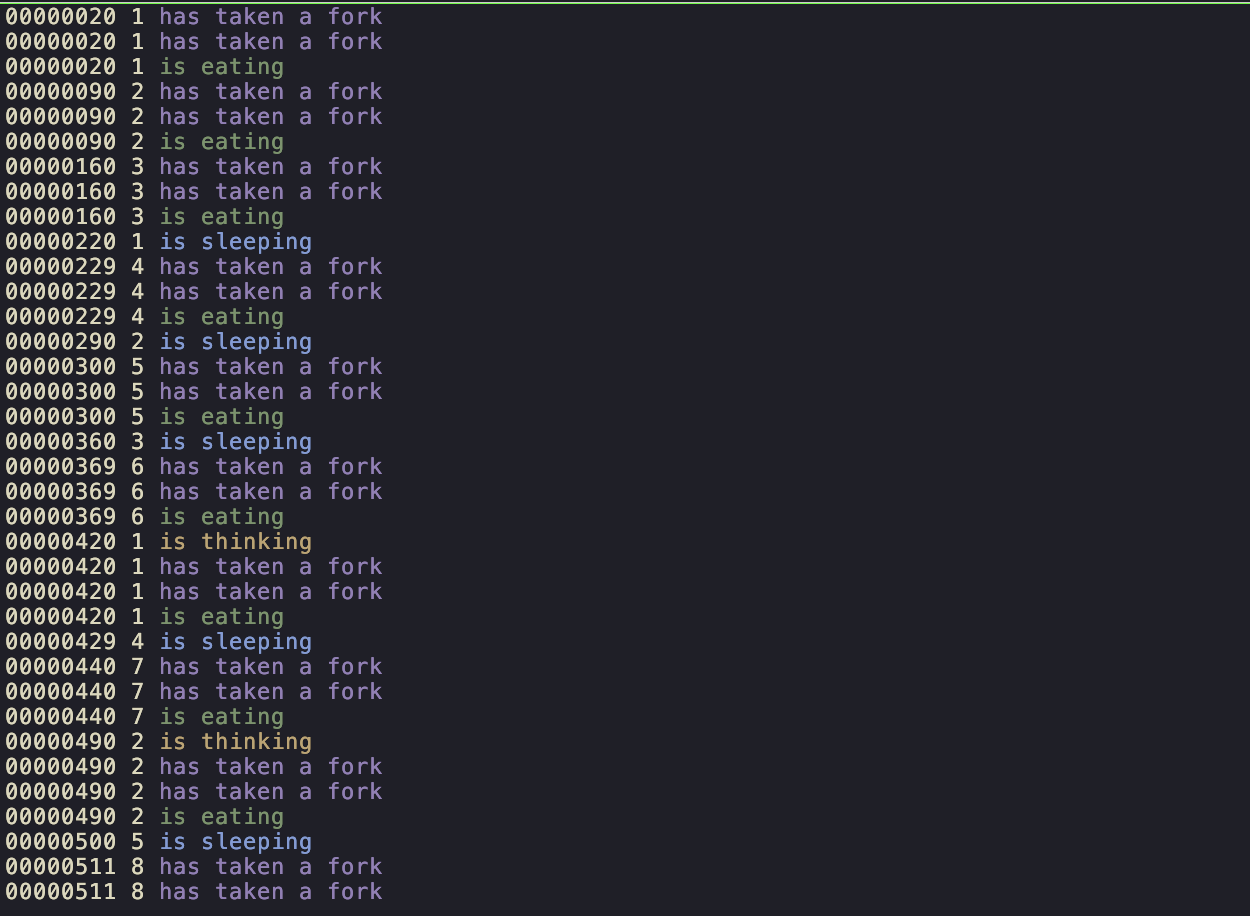1250x916 pixels.
Task: Select the '00000500 5 is sleeping' line
Action: [x=159, y=842]
